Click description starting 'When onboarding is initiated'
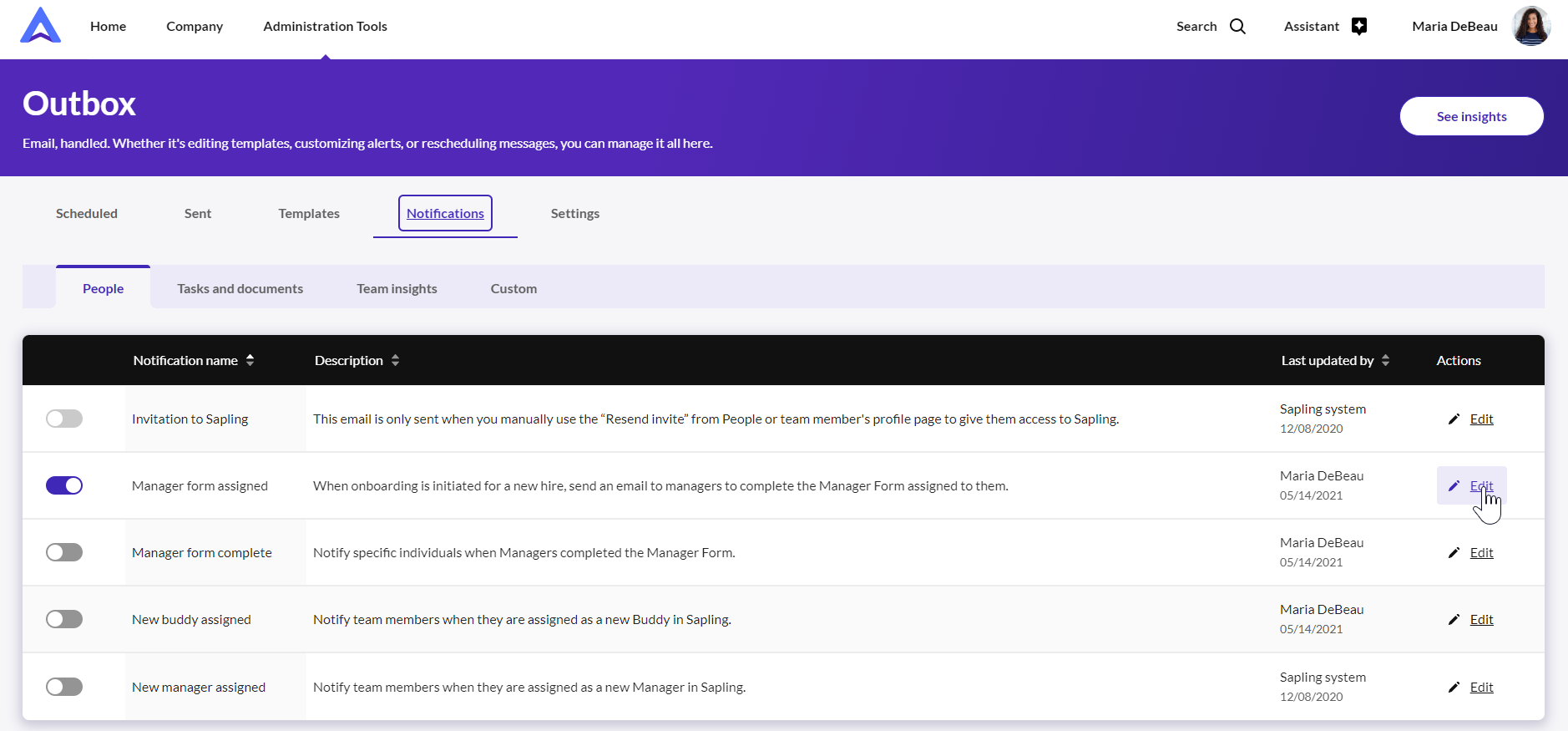Image resolution: width=1568 pixels, height=731 pixels. [660, 486]
